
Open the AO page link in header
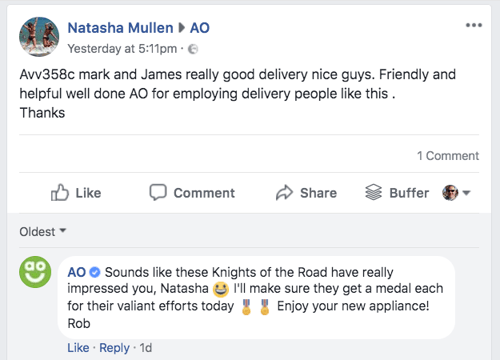(200, 28)
